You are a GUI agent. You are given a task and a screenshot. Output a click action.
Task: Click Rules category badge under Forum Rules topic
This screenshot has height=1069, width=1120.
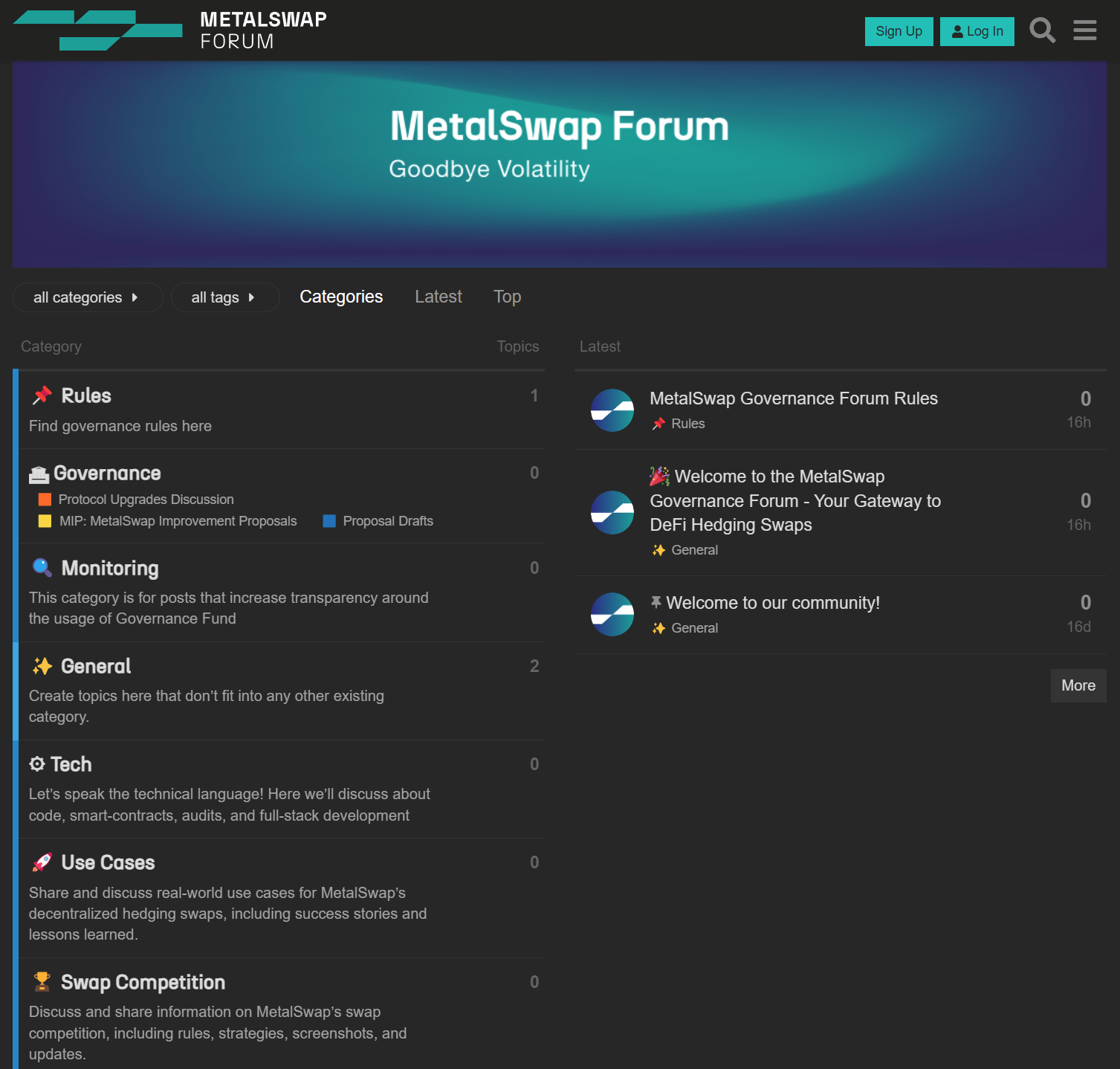pos(679,424)
